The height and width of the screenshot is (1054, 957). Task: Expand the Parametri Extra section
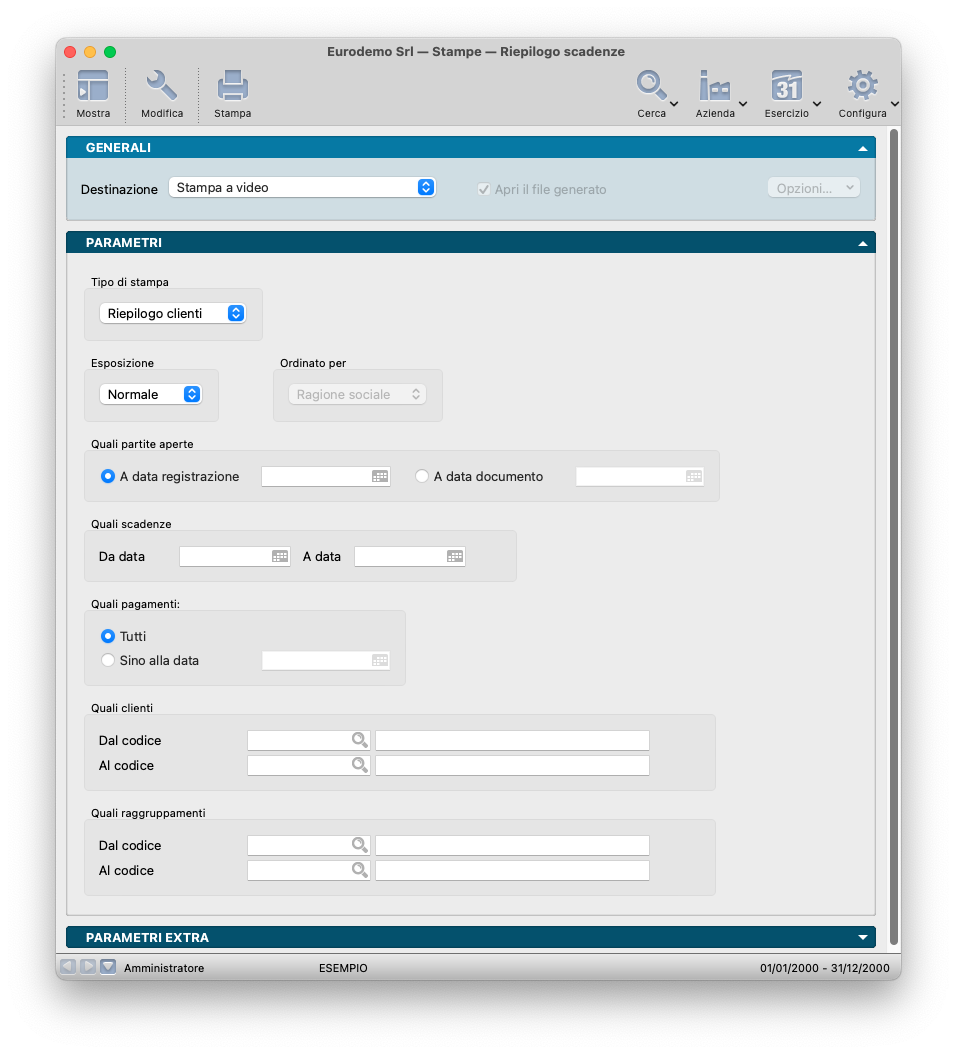point(470,937)
